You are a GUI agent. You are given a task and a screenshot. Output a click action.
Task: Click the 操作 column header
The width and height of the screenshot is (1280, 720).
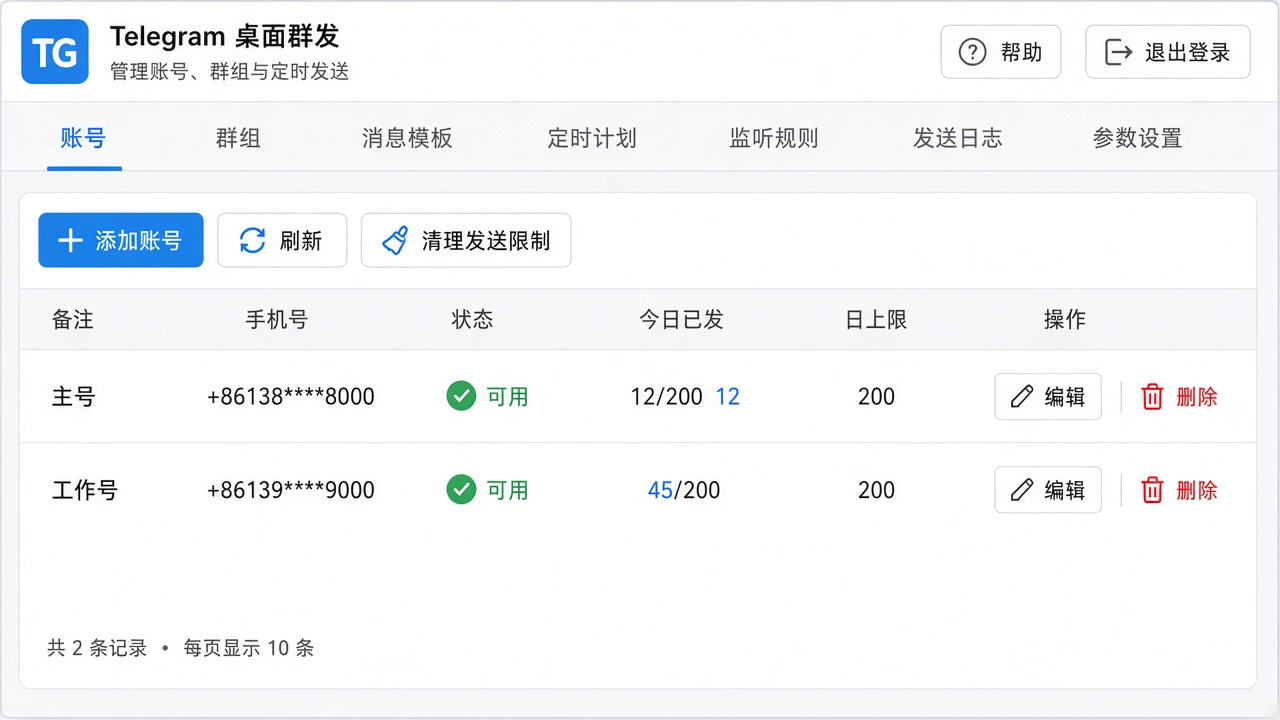(x=1065, y=320)
